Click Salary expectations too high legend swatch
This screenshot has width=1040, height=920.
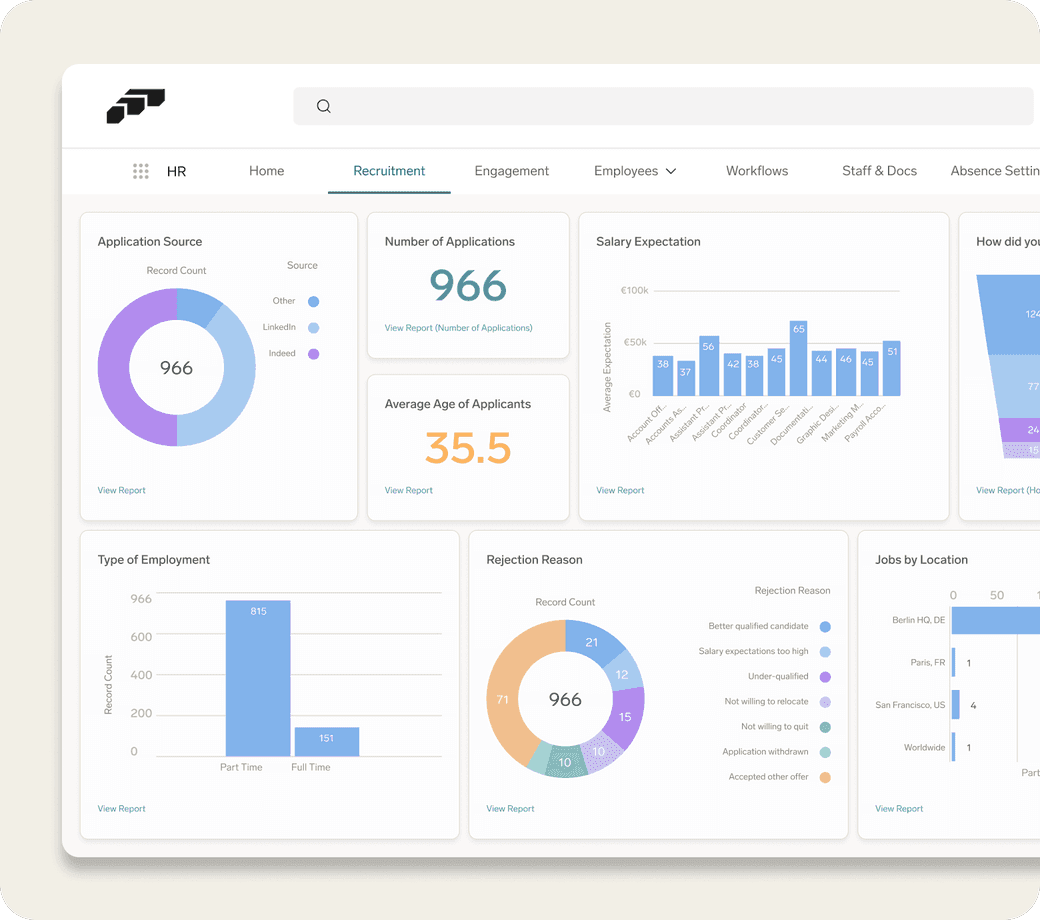[x=825, y=652]
